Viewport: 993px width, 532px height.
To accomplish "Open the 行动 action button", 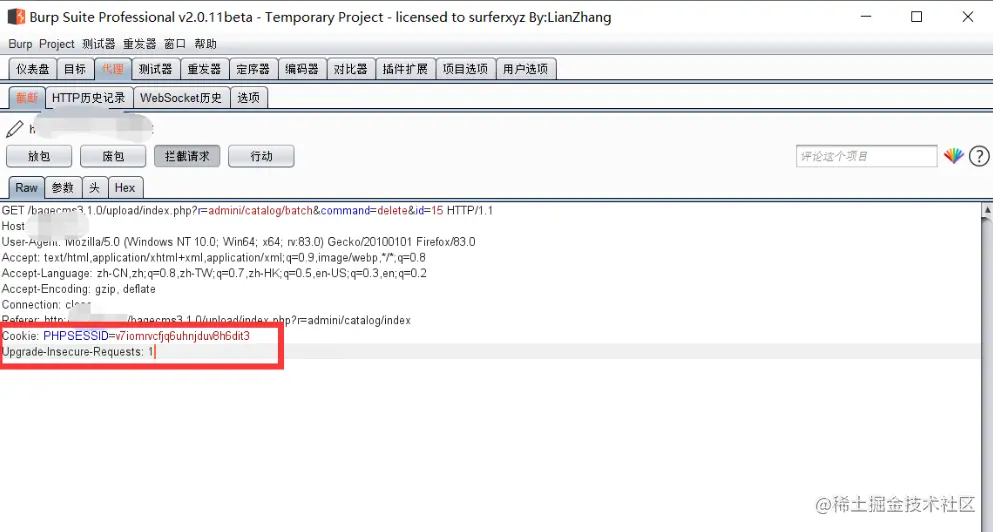I will [261, 156].
